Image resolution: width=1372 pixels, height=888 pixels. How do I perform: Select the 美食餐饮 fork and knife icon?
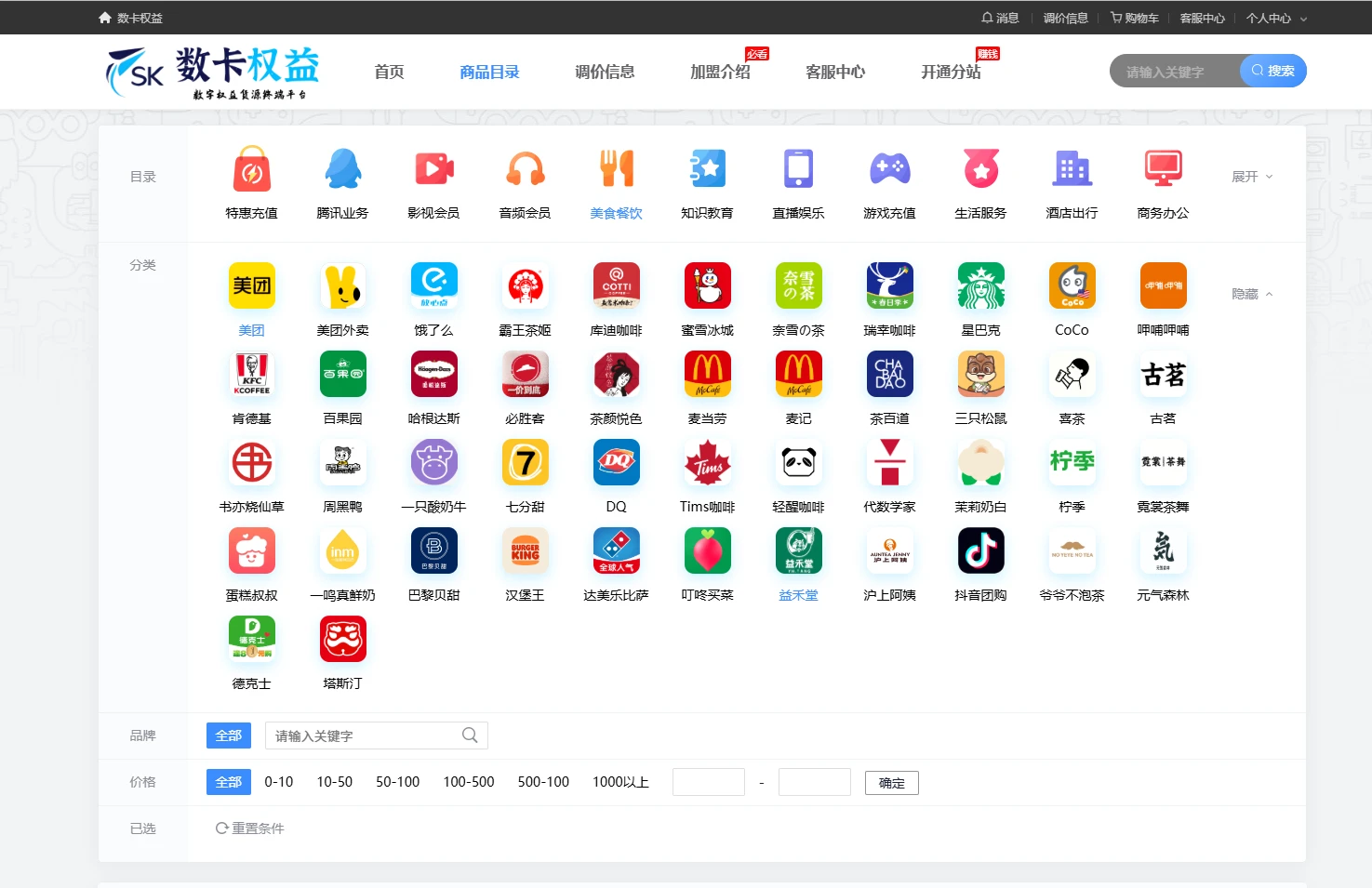click(x=617, y=169)
